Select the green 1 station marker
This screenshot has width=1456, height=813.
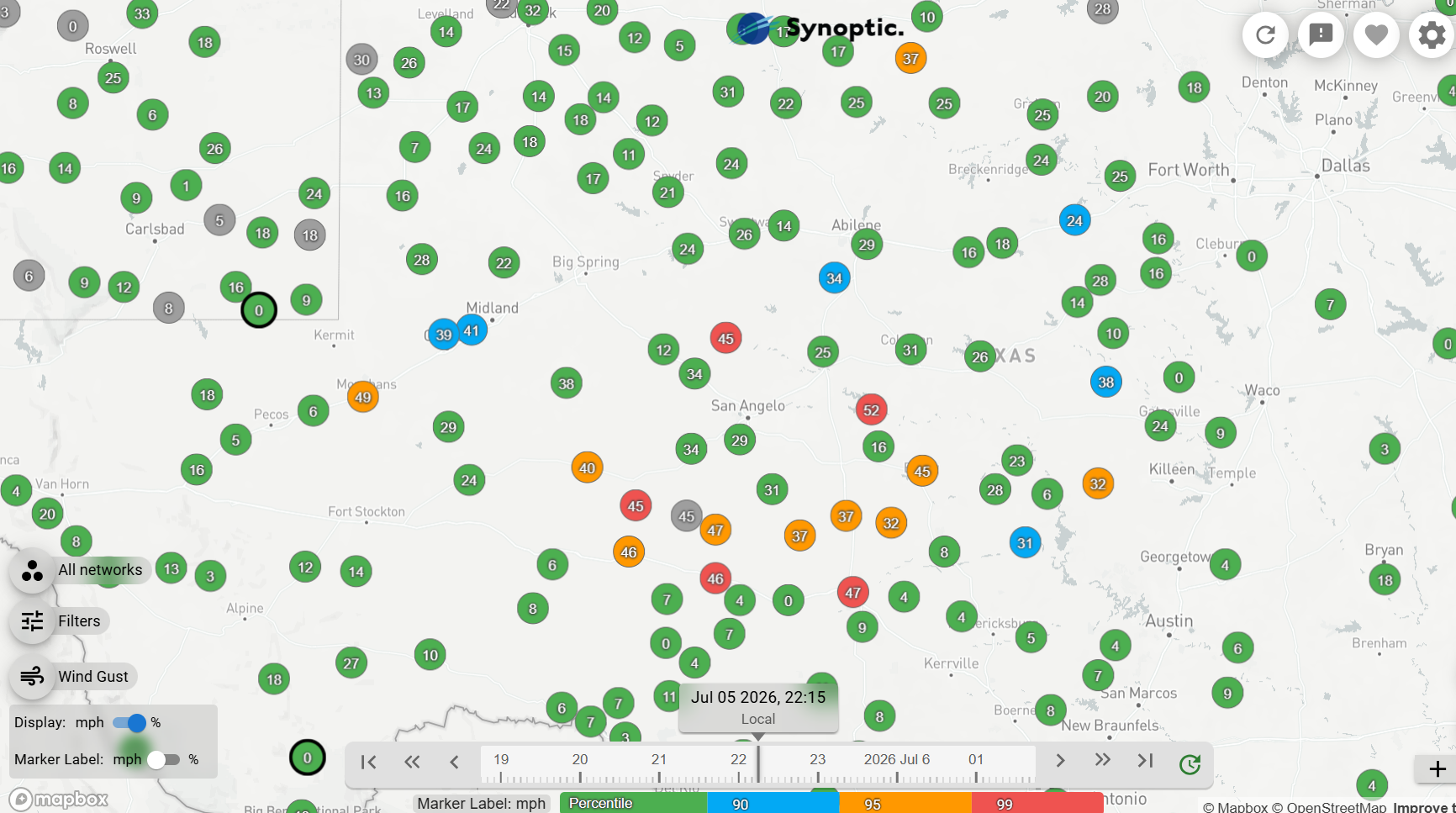186,185
